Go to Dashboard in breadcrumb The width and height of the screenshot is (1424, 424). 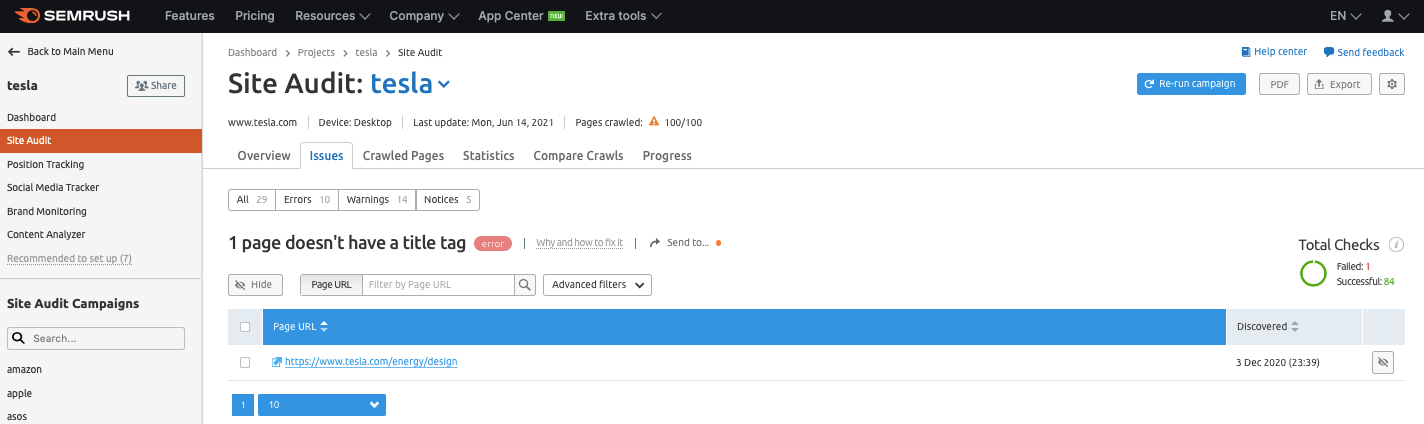click(253, 52)
